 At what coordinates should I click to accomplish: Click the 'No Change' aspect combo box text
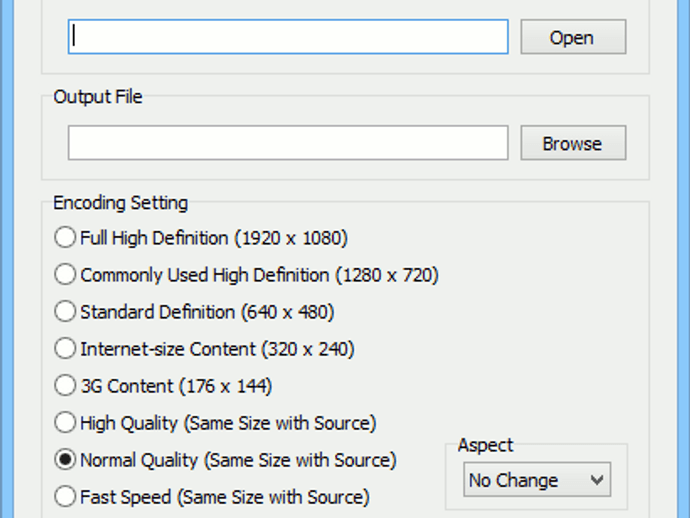point(514,480)
